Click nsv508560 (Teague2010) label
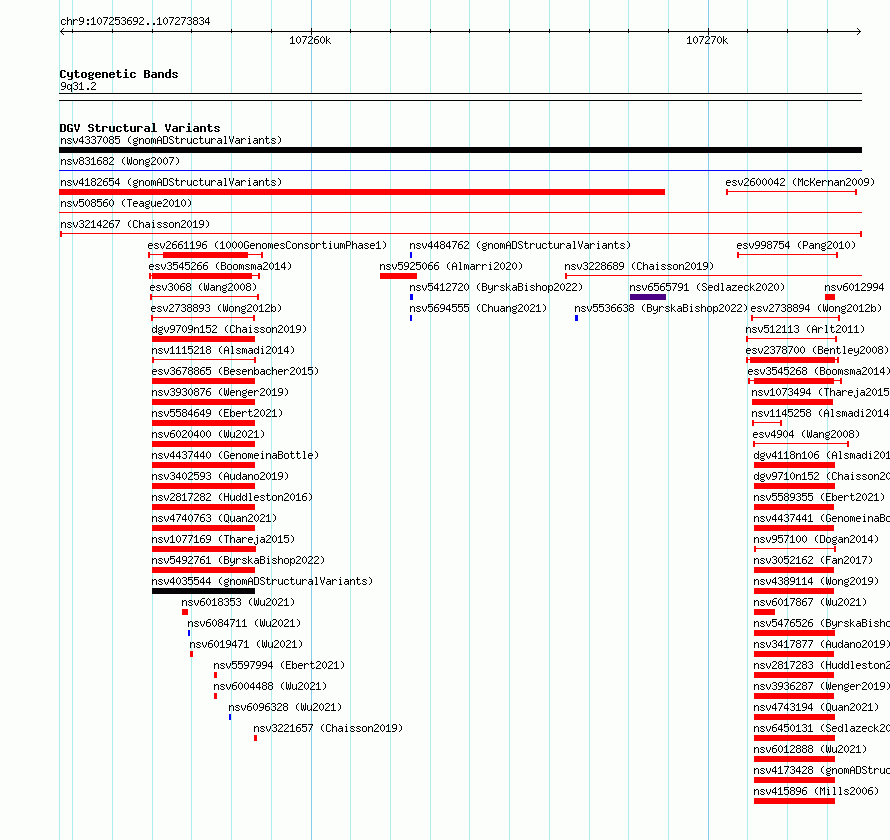 pyautogui.click(x=126, y=203)
